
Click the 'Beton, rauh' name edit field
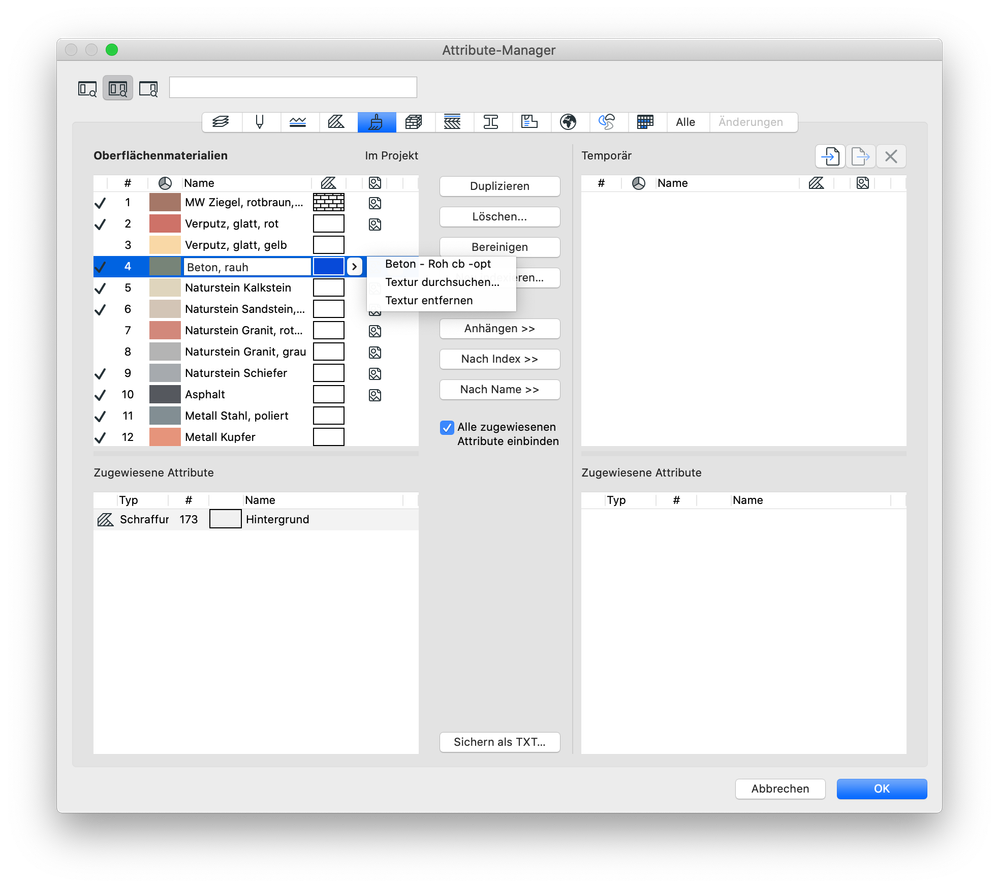247,267
